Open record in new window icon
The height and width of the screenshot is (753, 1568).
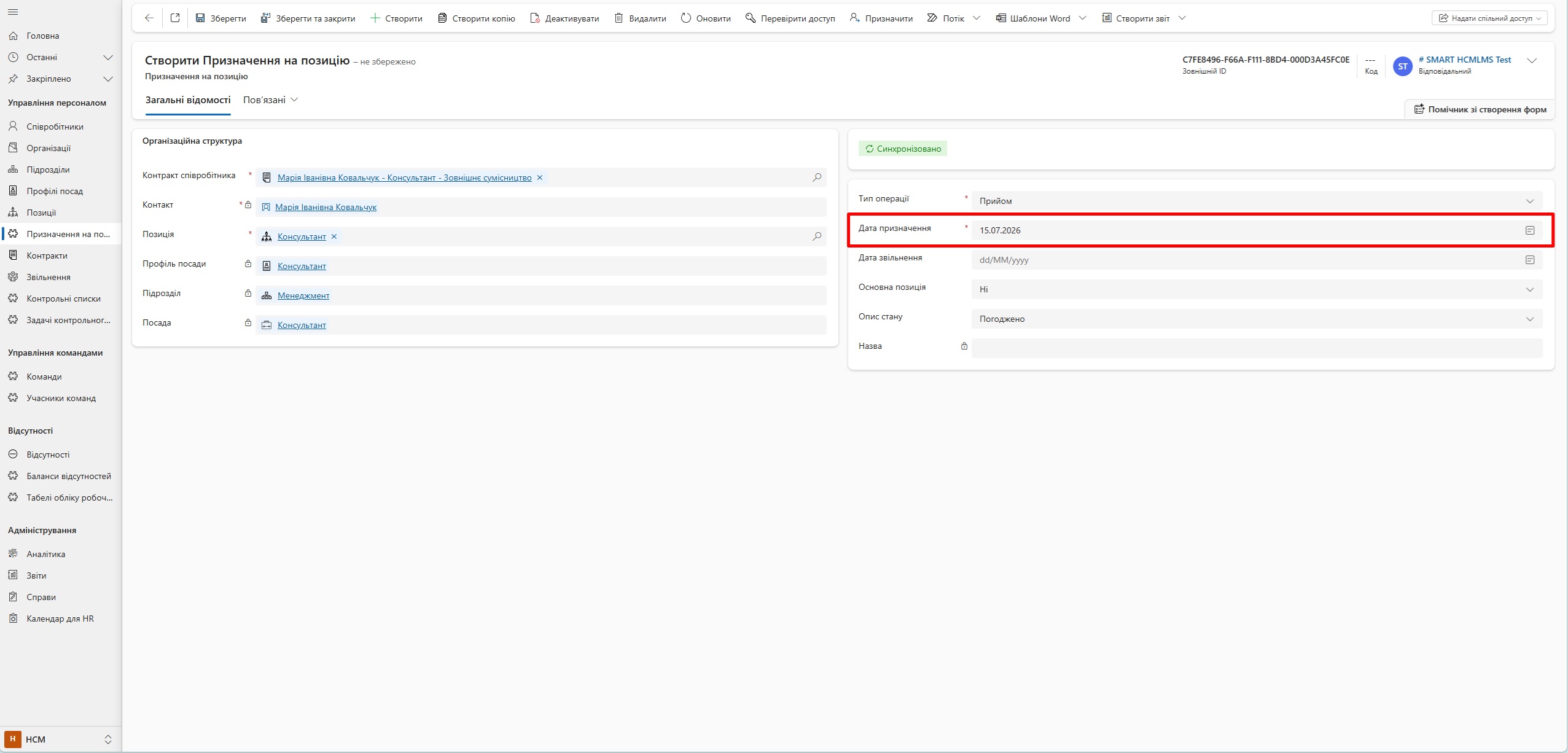tap(175, 18)
